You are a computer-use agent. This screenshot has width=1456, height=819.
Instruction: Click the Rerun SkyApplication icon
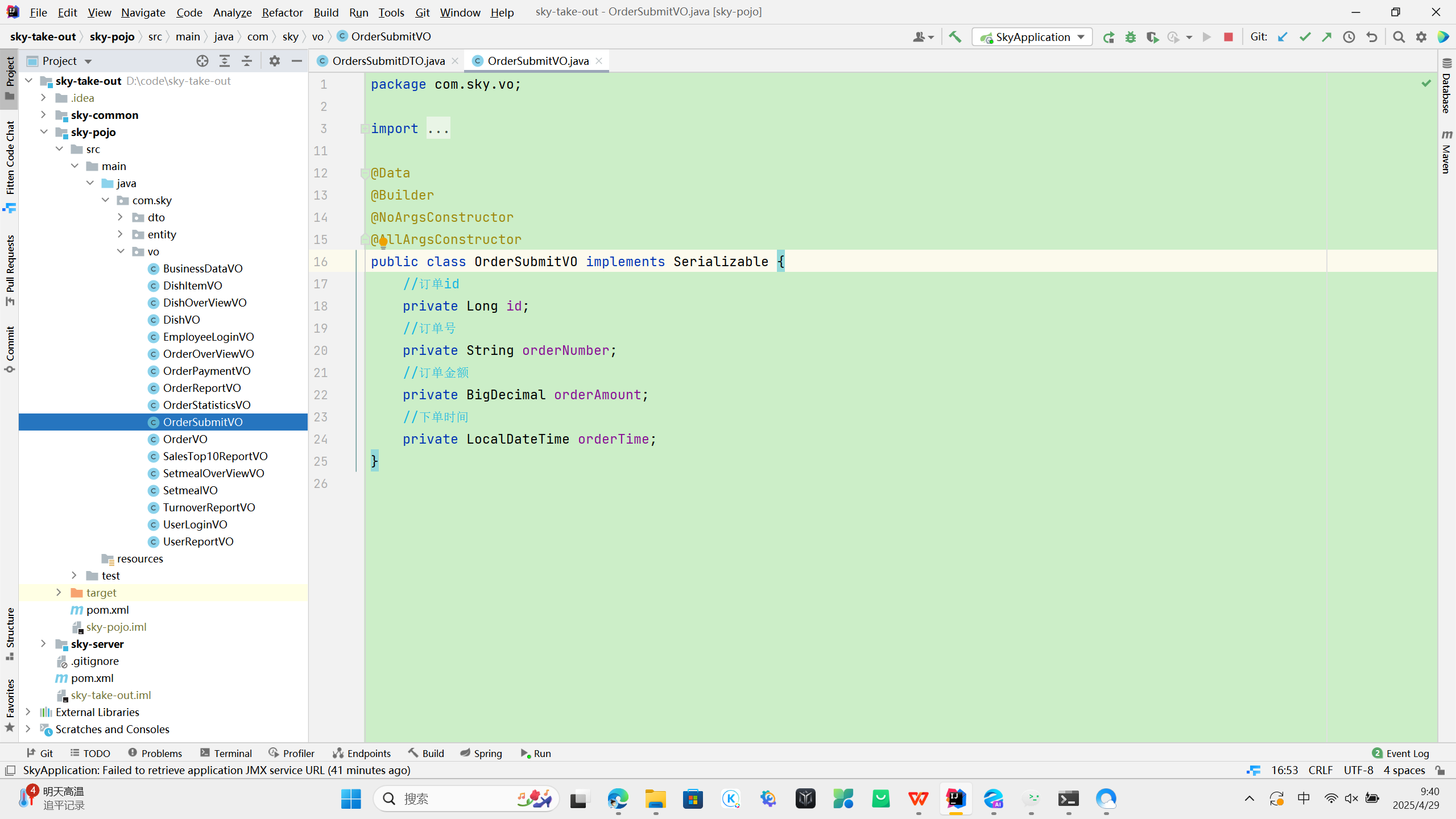coord(1108,37)
